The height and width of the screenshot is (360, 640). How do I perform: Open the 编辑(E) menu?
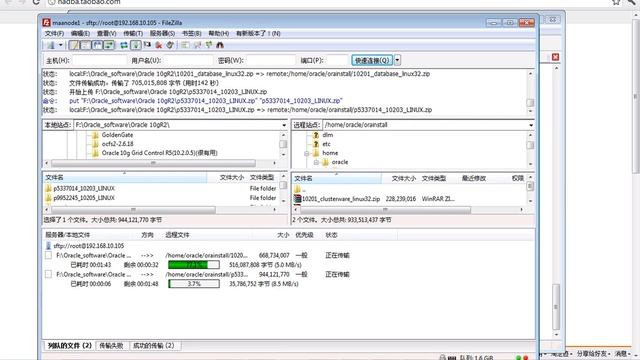tap(80, 33)
